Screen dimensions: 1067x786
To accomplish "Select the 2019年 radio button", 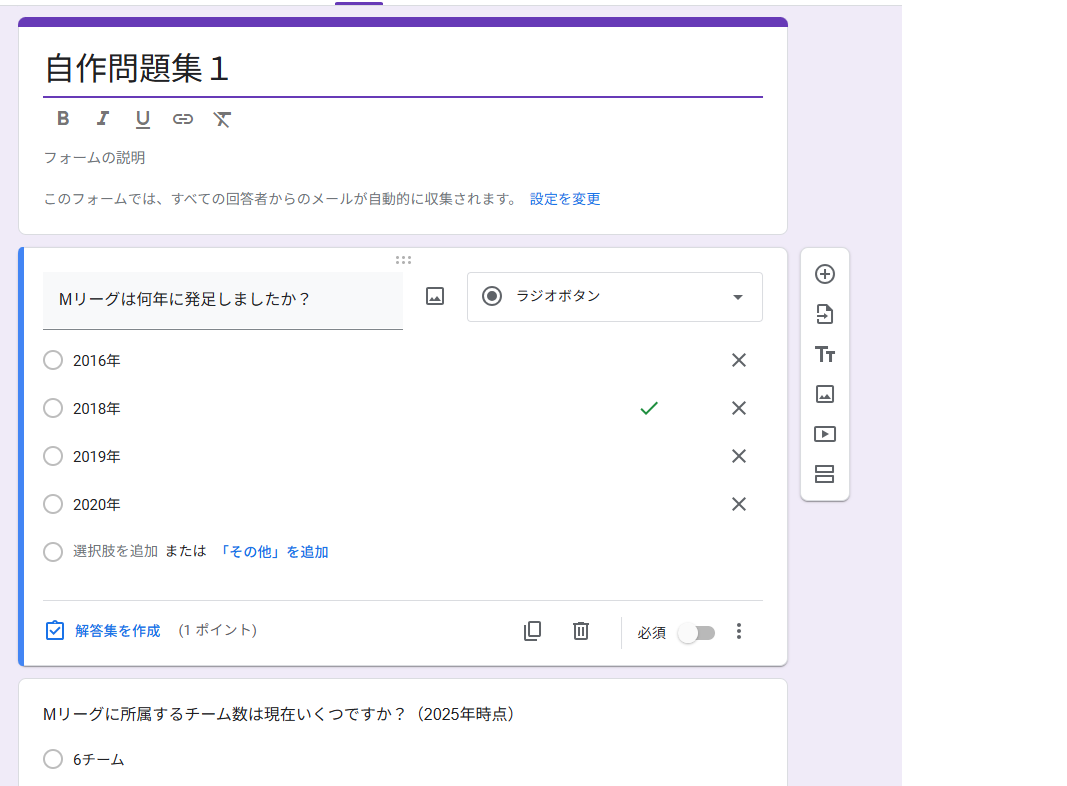I will coord(53,456).
